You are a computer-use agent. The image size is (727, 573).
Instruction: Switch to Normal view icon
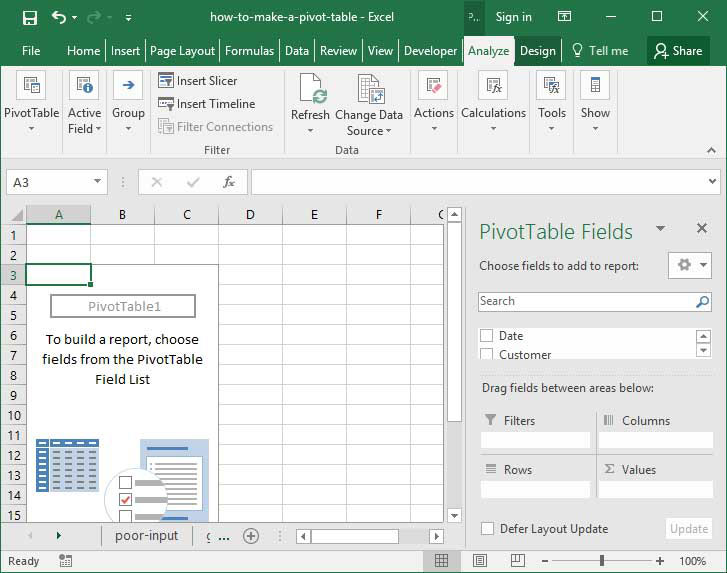pyautogui.click(x=441, y=561)
